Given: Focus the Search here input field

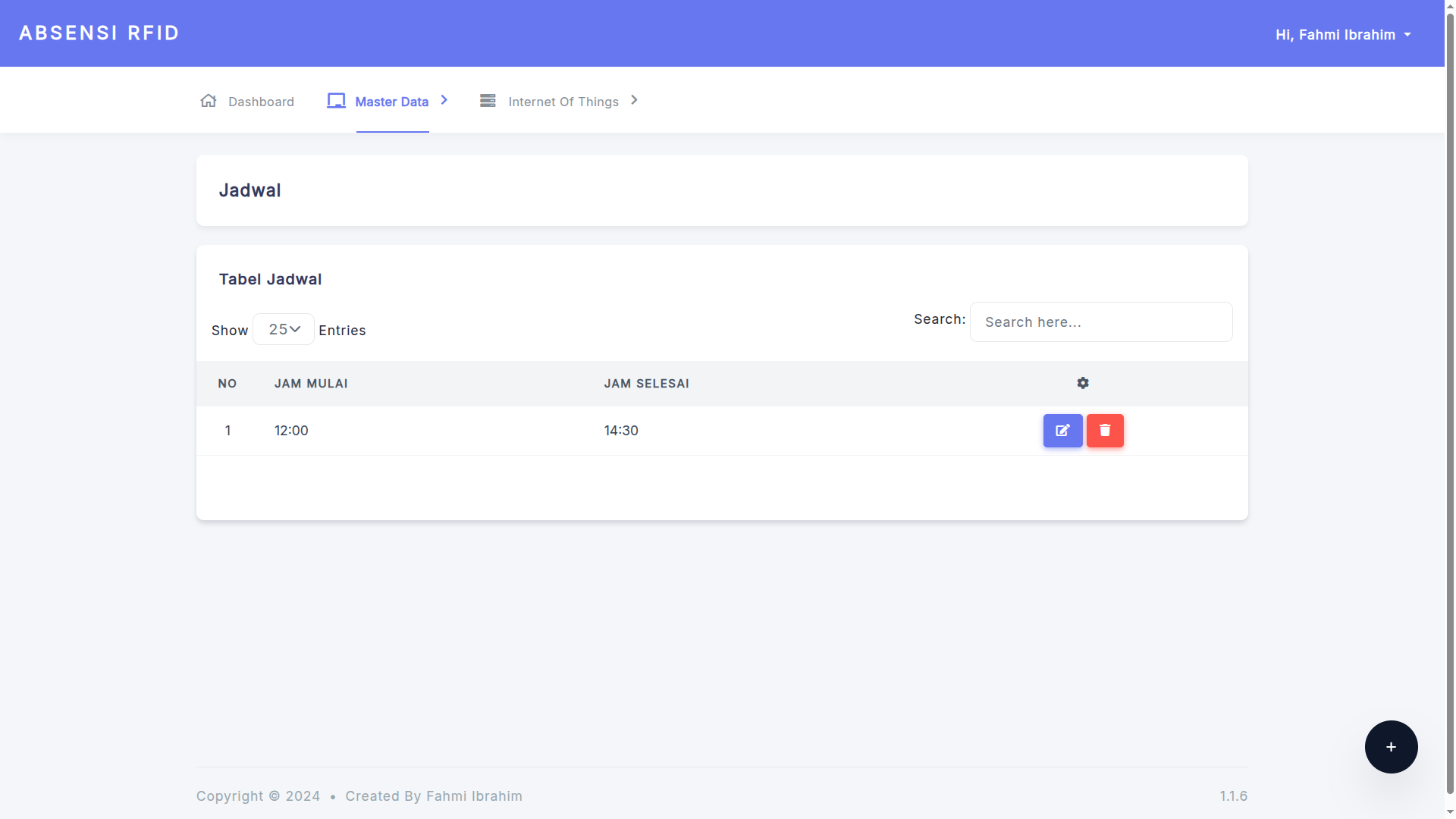Looking at the screenshot, I should point(1100,322).
